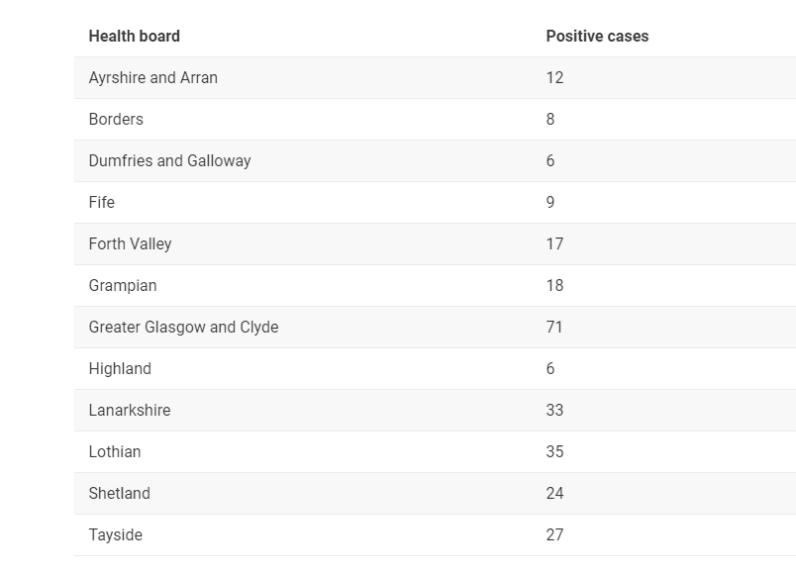
Task: Select the Lothian health board cell
Action: coord(115,452)
